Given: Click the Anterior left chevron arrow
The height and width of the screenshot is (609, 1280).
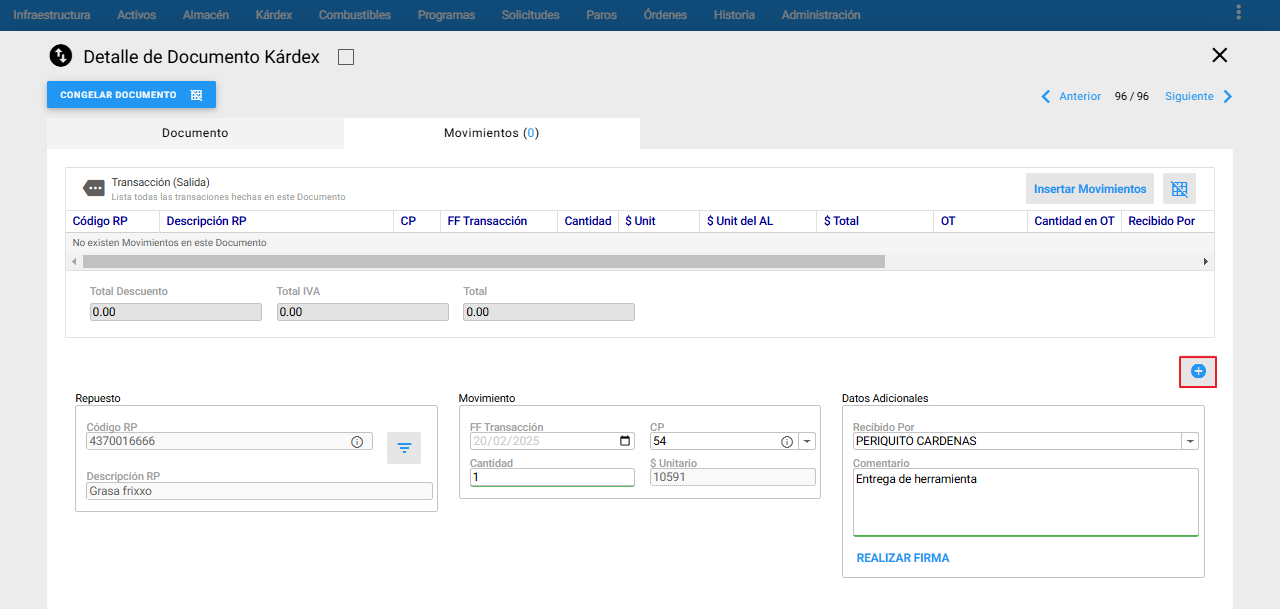Looking at the screenshot, I should click(1046, 97).
